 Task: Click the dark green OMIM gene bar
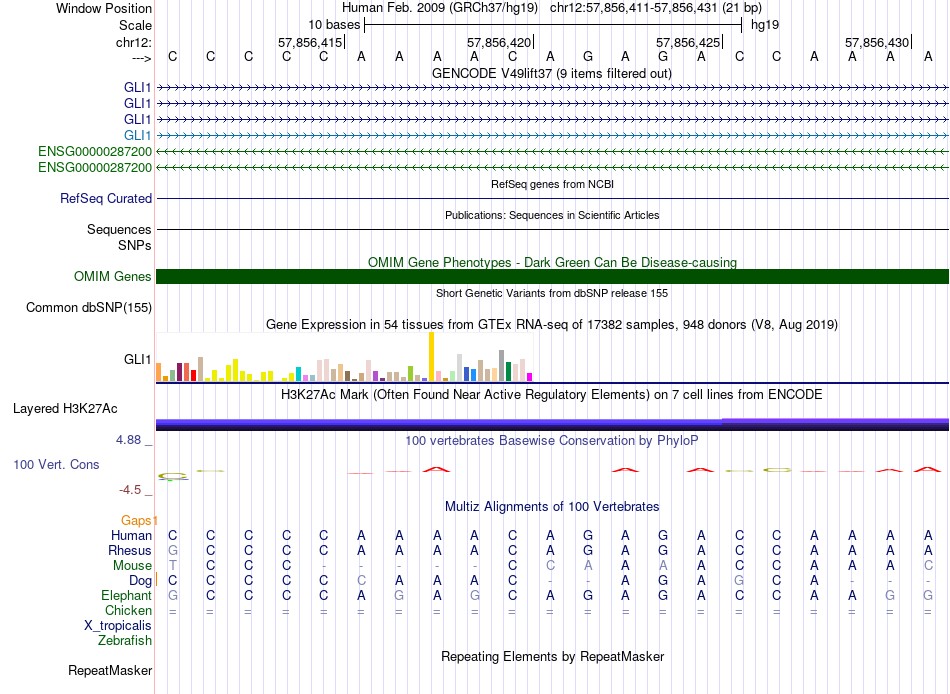pyautogui.click(x=552, y=276)
